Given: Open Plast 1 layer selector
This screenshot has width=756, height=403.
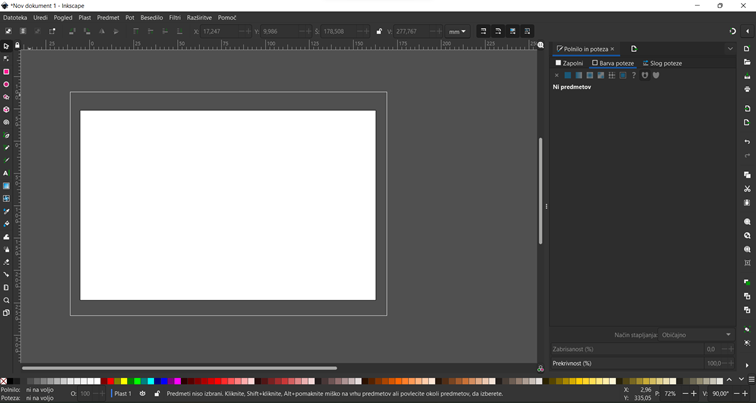Looking at the screenshot, I should pyautogui.click(x=122, y=393).
